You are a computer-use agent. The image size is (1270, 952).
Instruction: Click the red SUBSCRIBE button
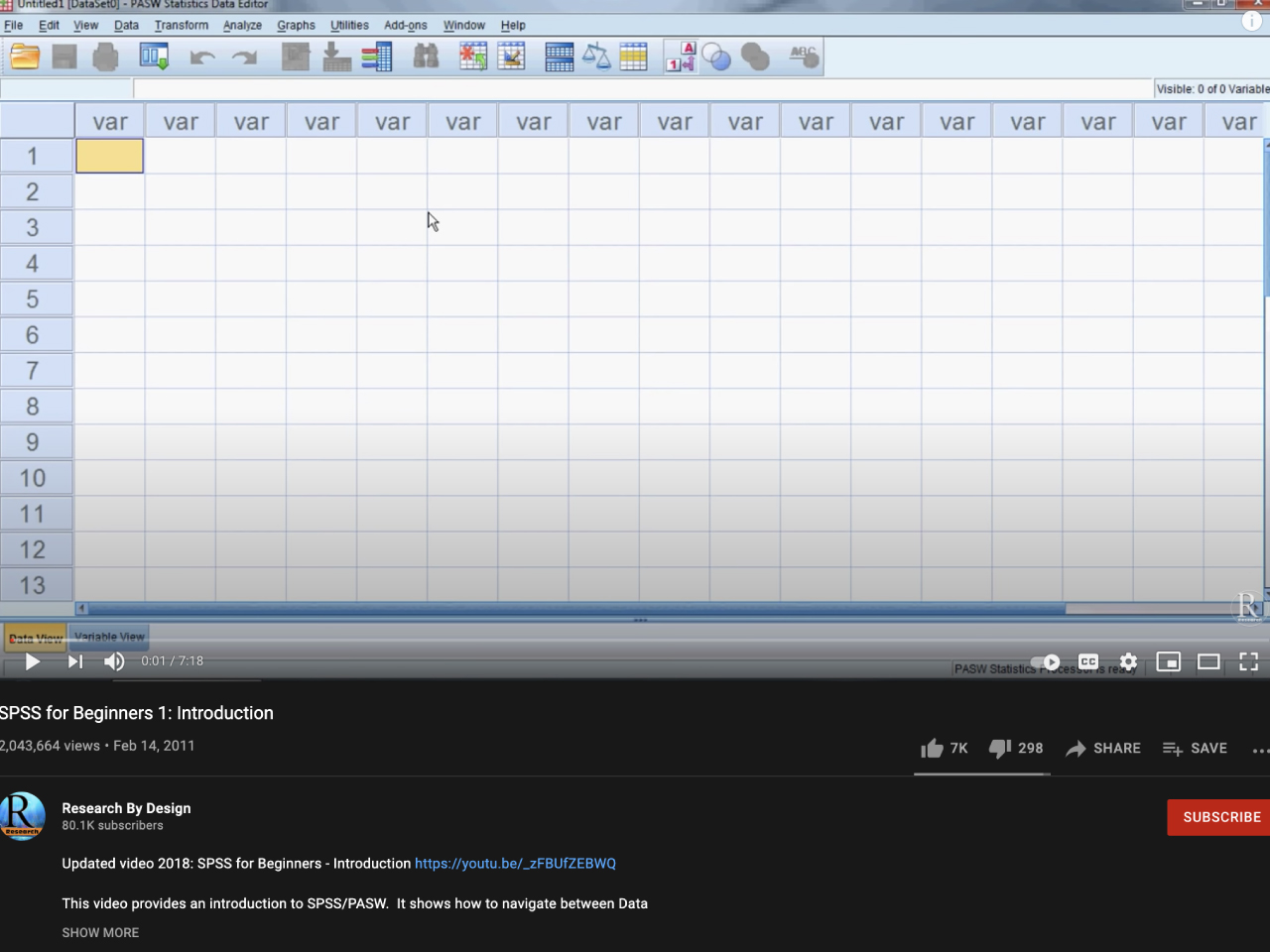coord(1219,817)
